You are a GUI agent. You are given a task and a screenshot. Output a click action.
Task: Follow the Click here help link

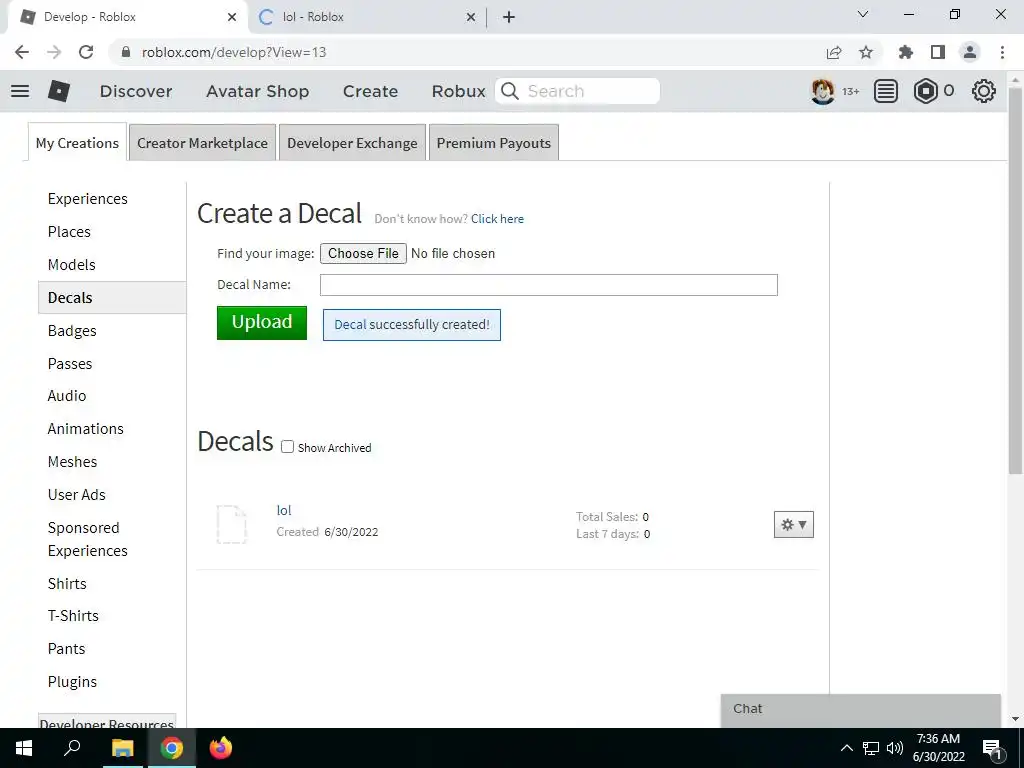(497, 219)
